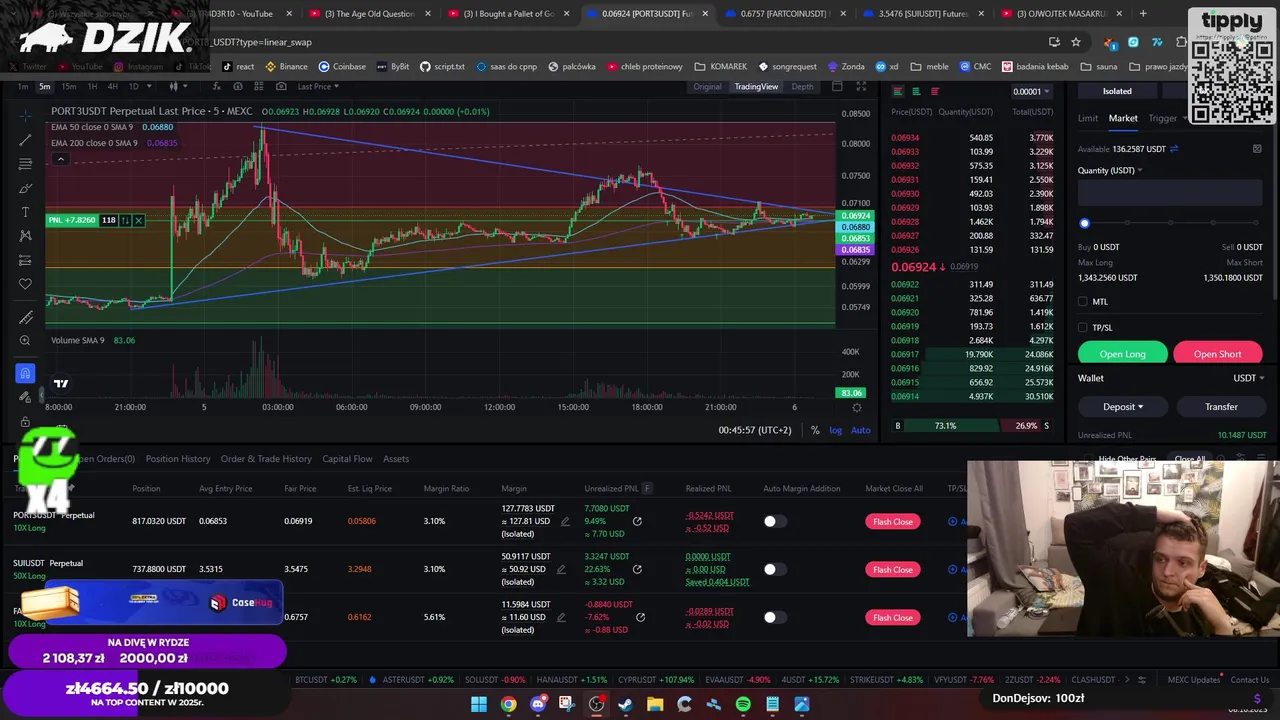
Task: Select the Limit order tab
Action: click(x=1088, y=118)
